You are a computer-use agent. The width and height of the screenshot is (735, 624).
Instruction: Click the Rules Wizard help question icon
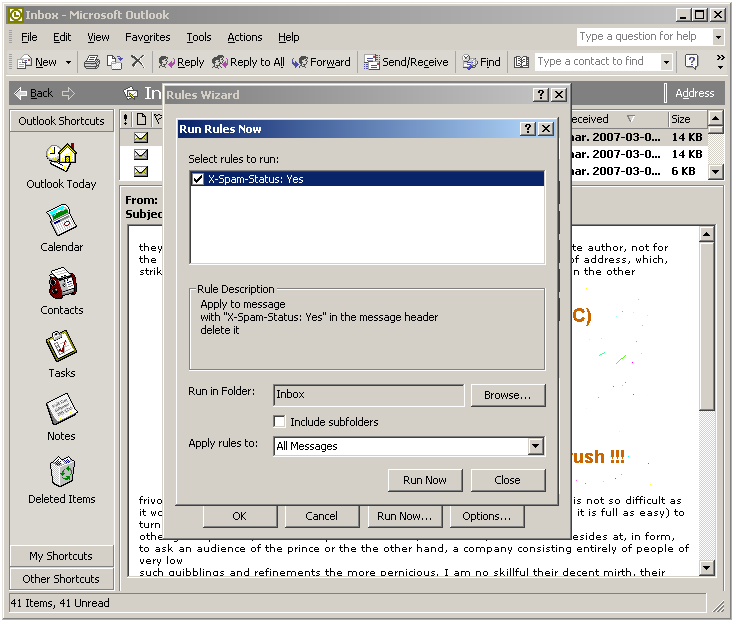coord(540,95)
